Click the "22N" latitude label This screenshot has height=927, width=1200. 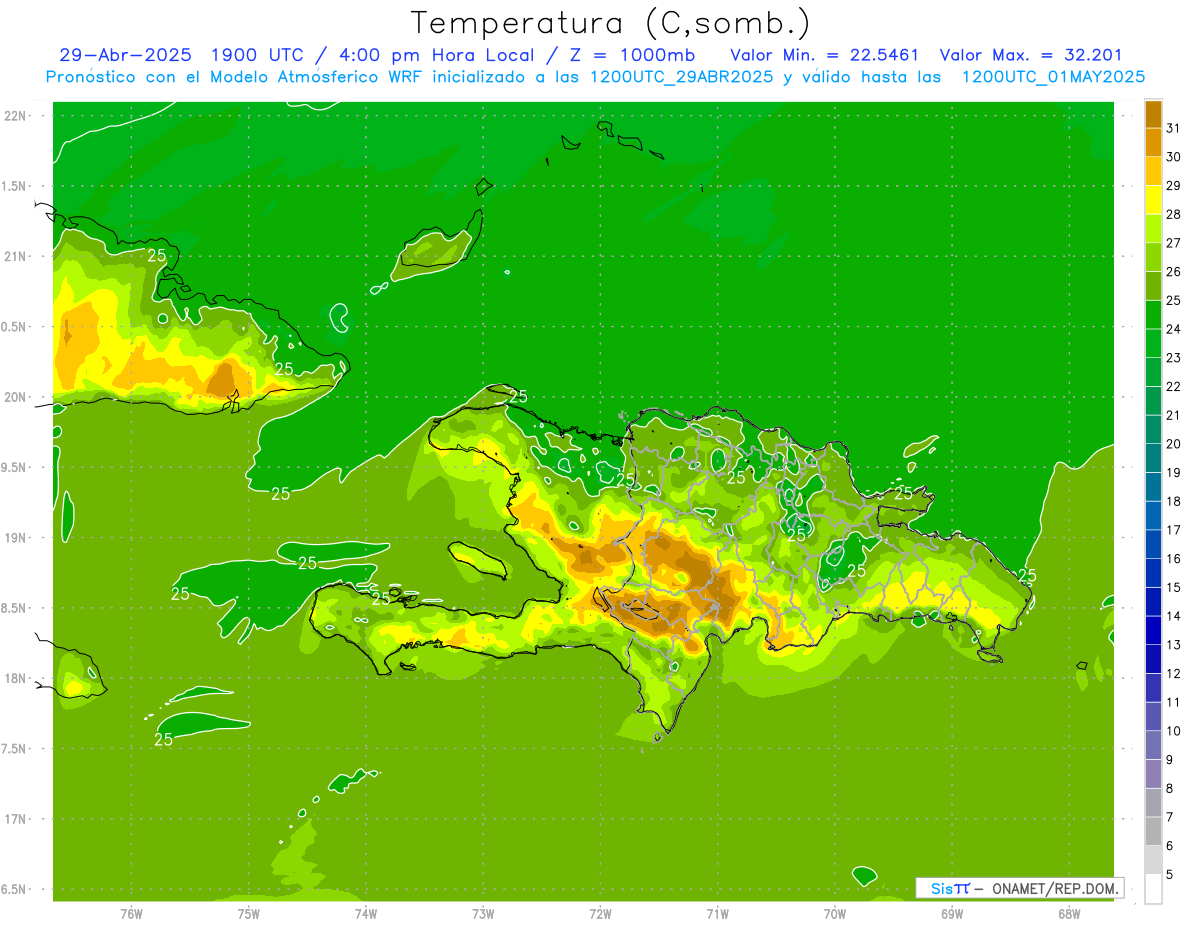point(16,116)
